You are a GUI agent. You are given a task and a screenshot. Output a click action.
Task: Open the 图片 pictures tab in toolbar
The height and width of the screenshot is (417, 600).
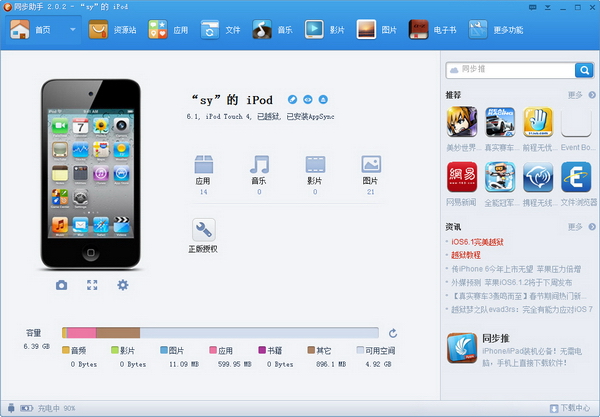[376, 30]
